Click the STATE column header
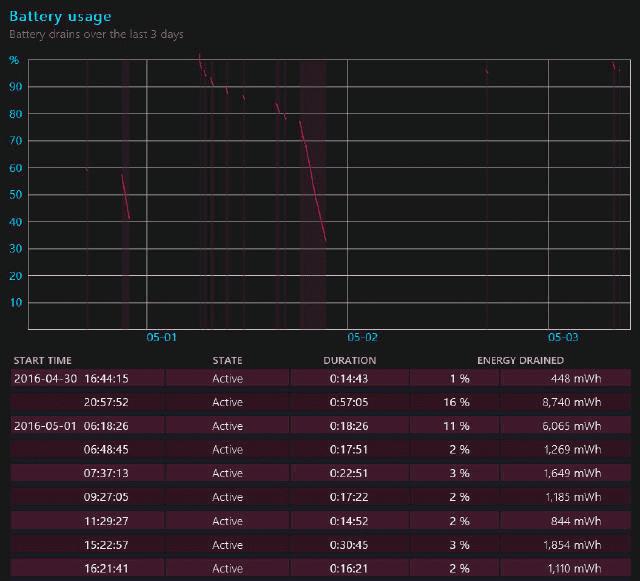 point(227,360)
